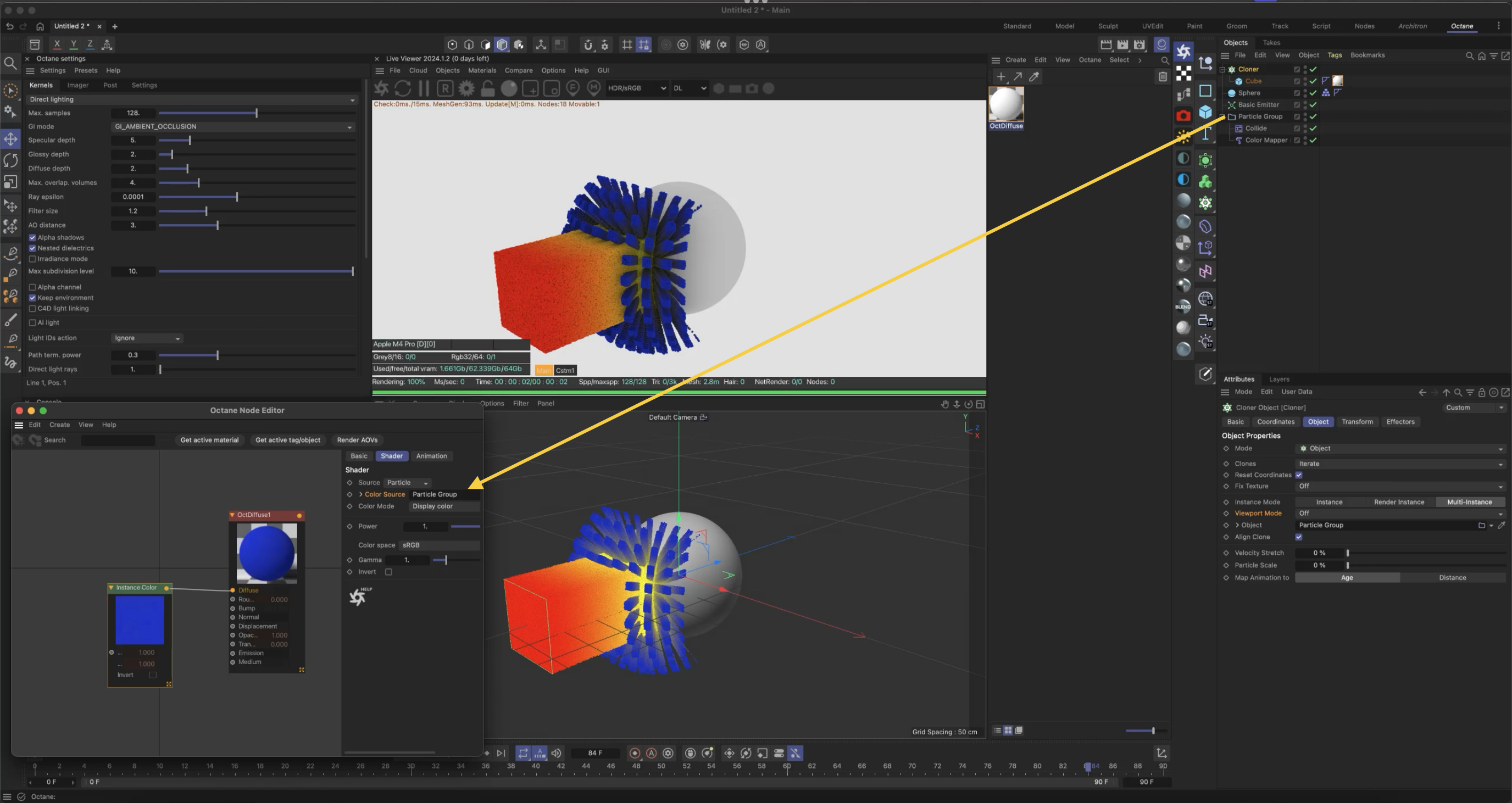Select Render Instance mode button
Screen dimensions: 1512x803
pyautogui.click(x=1399, y=502)
